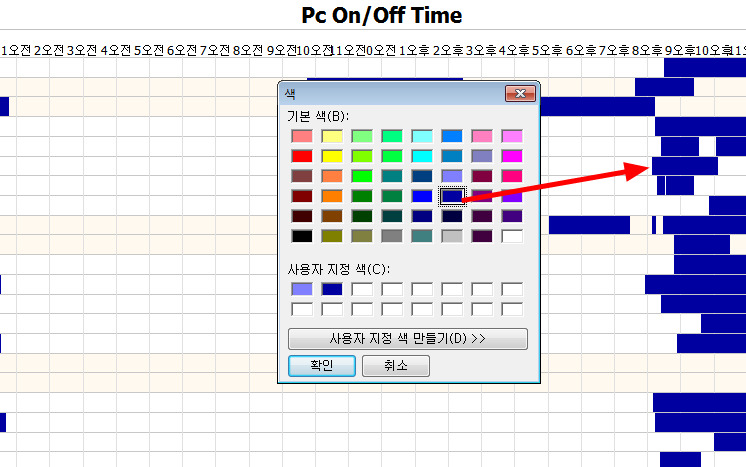Image resolution: width=746 pixels, height=467 pixels.
Task: Click the Pc On/Off Time chart title
Action: click(382, 15)
